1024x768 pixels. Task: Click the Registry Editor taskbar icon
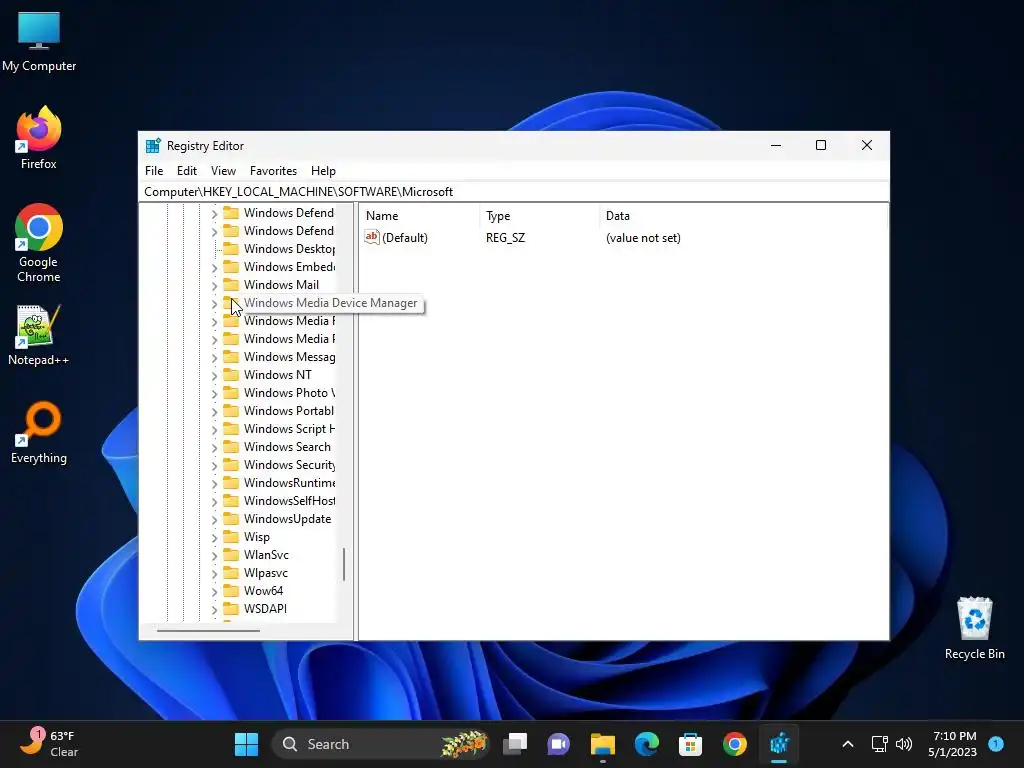(x=778, y=744)
